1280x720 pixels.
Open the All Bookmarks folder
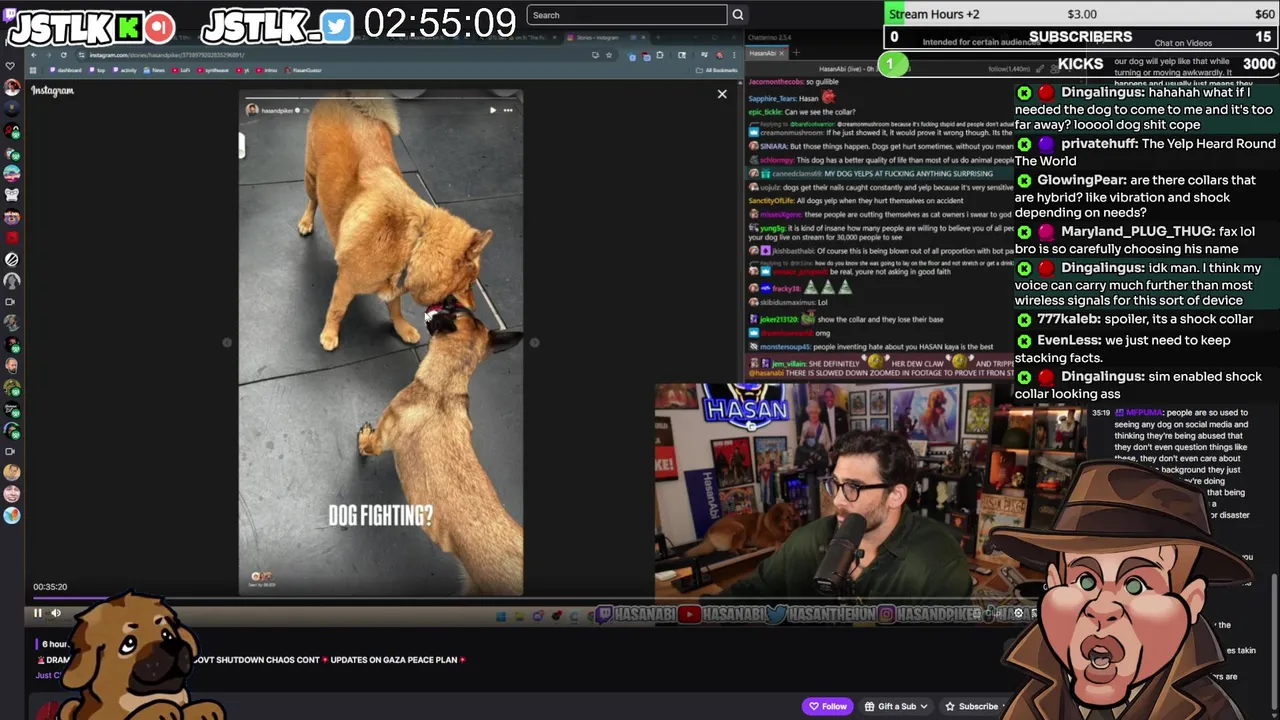coord(718,70)
